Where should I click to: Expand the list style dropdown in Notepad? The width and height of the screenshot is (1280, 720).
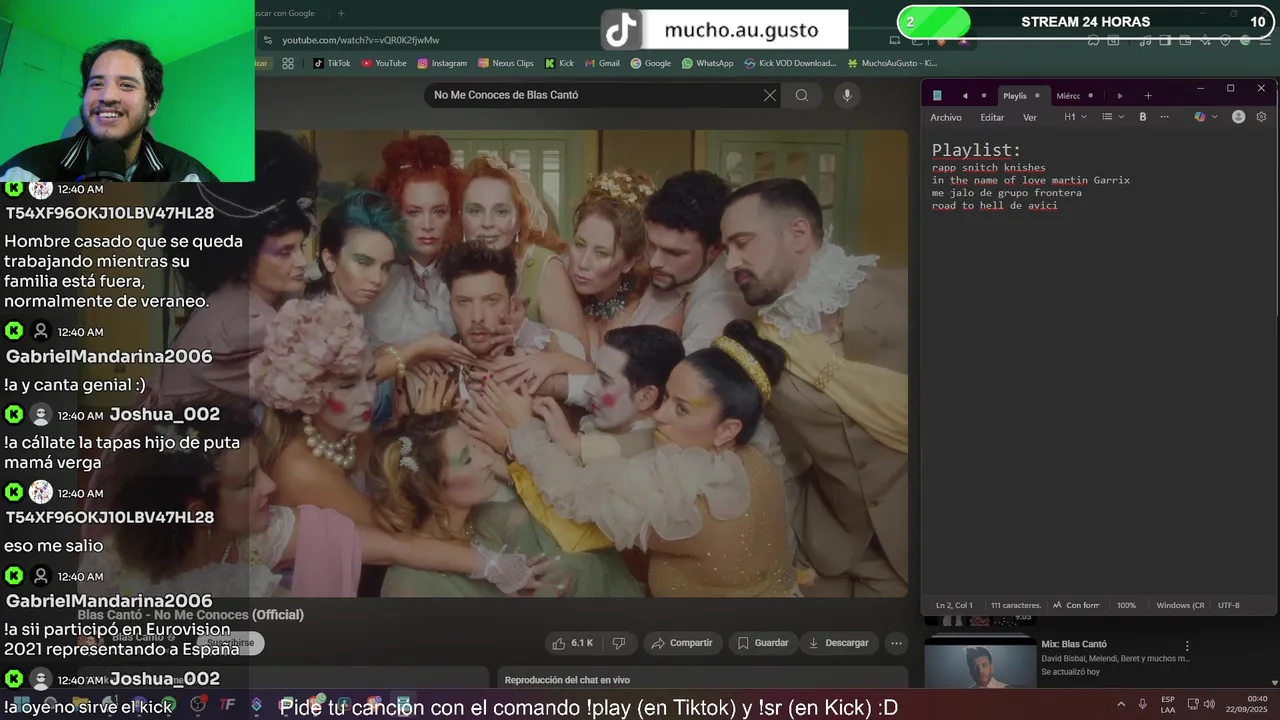coord(1113,117)
